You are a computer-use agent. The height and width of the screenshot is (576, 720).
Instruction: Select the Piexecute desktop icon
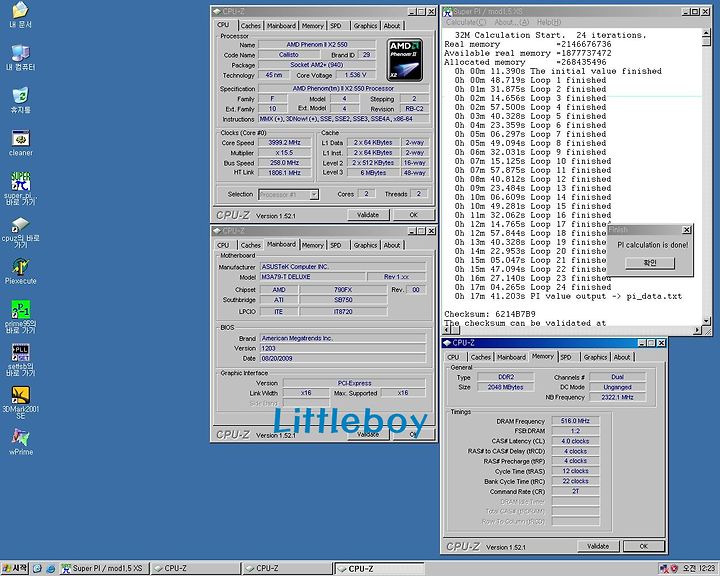coord(21,271)
